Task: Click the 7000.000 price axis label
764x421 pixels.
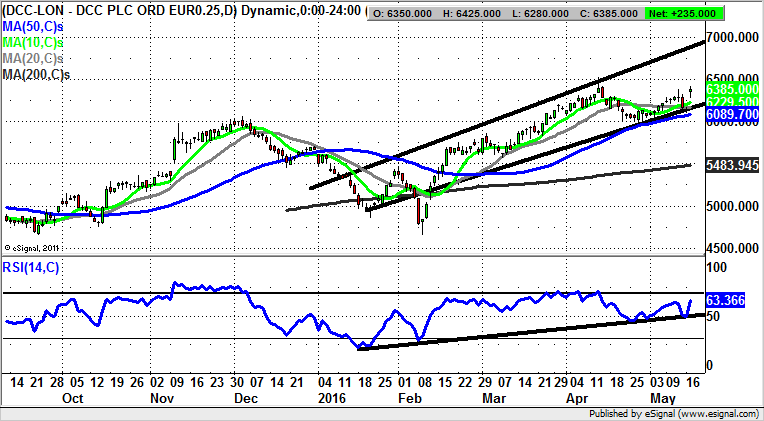Action: (729, 38)
